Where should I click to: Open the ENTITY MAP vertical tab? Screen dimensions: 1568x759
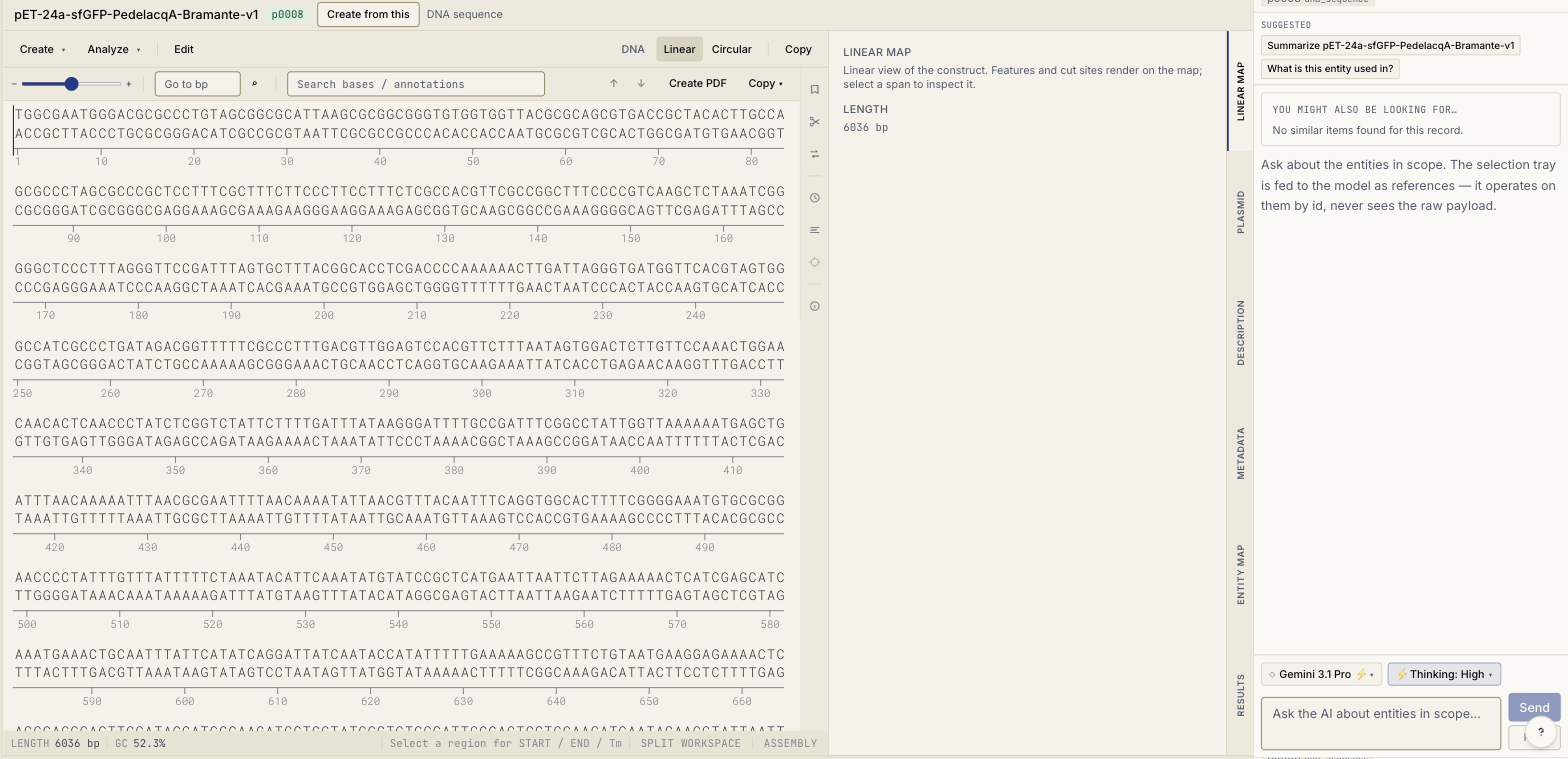[x=1241, y=575]
